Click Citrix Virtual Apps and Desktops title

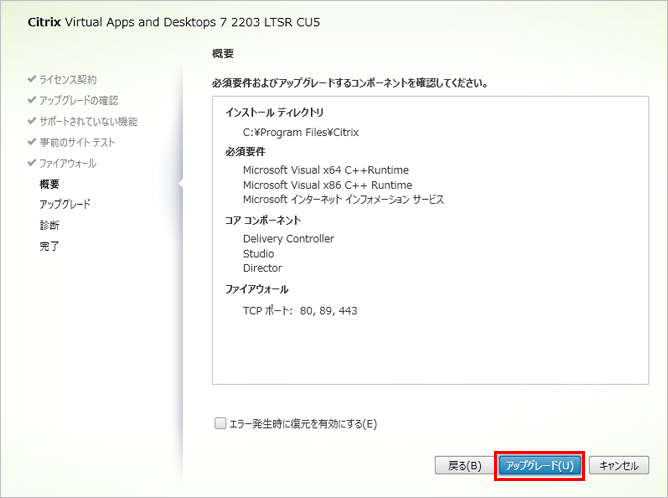pyautogui.click(x=174, y=22)
